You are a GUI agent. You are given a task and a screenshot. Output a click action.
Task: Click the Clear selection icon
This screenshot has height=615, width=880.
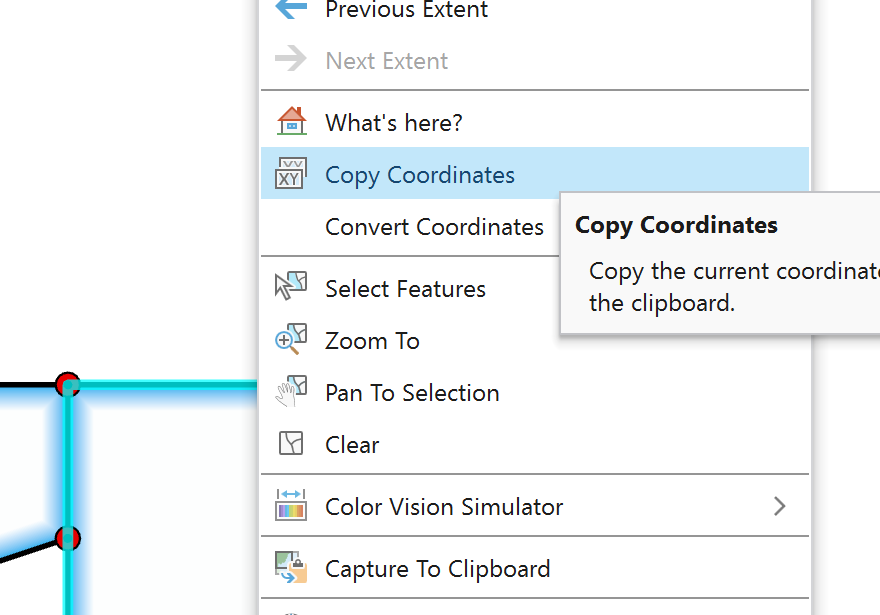(x=291, y=444)
